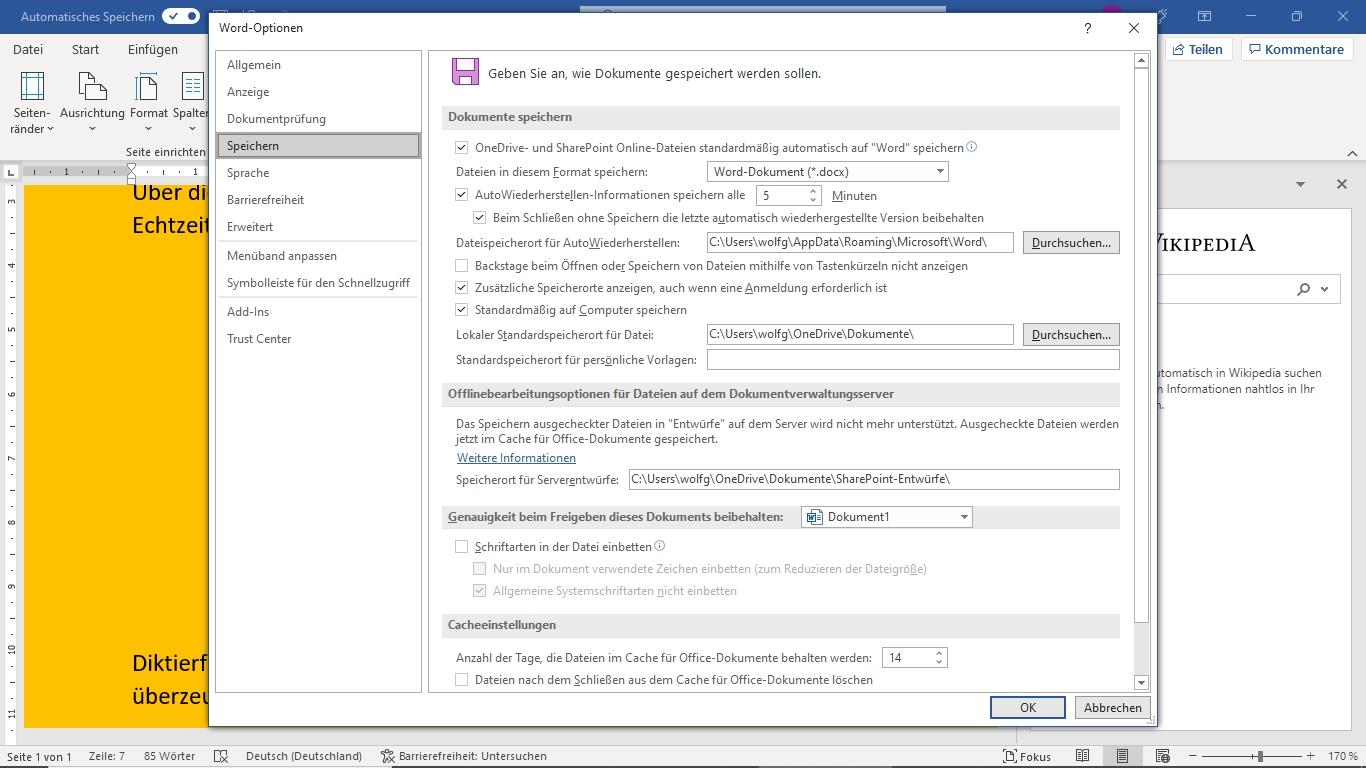Switch to the read mode view icon
The image size is (1366, 768).
[1082, 756]
